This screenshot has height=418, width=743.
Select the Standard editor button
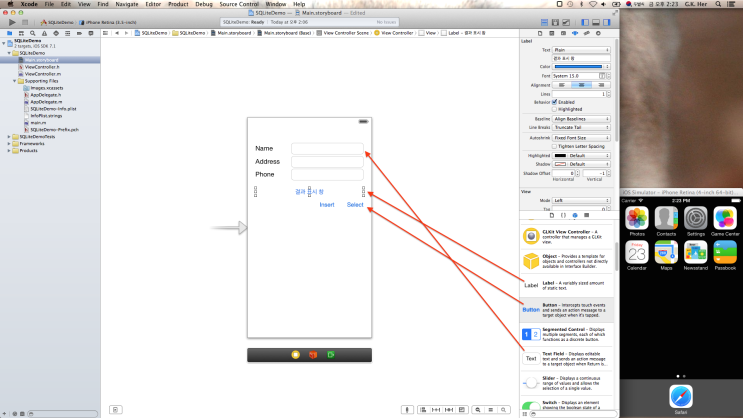tap(544, 22)
